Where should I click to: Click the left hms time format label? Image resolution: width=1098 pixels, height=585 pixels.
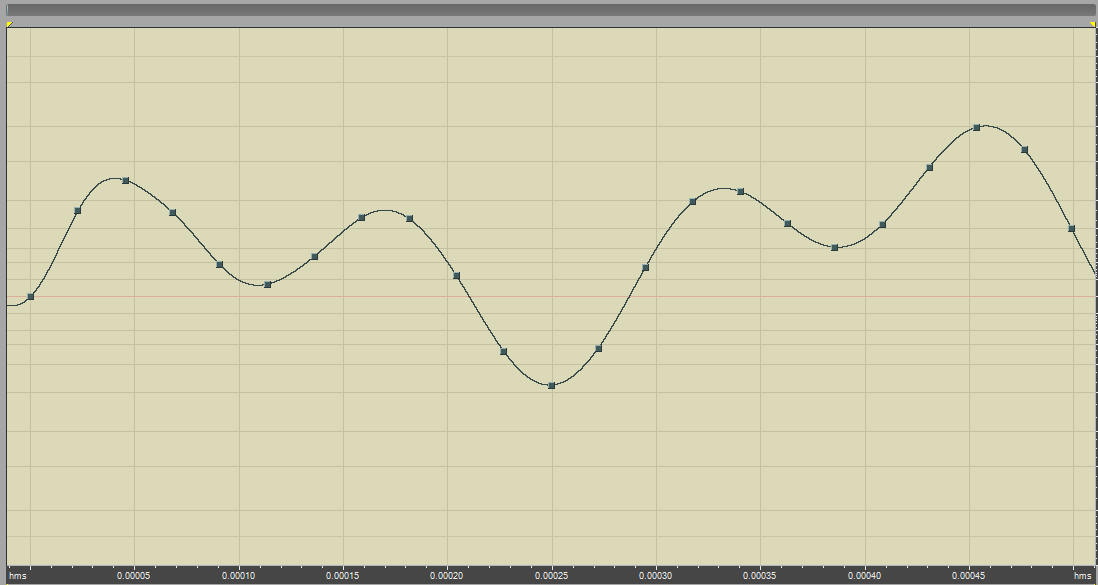click(17, 576)
